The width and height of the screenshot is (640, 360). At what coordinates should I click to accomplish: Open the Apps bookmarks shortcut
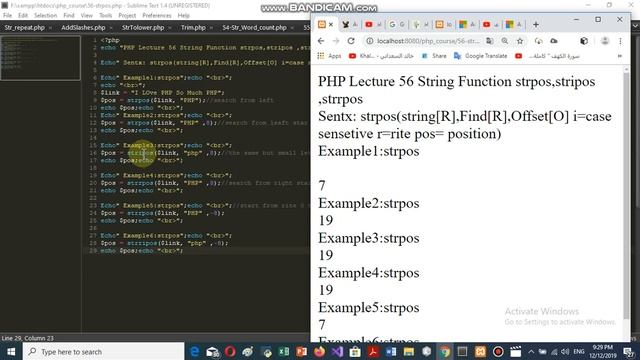click(329, 56)
